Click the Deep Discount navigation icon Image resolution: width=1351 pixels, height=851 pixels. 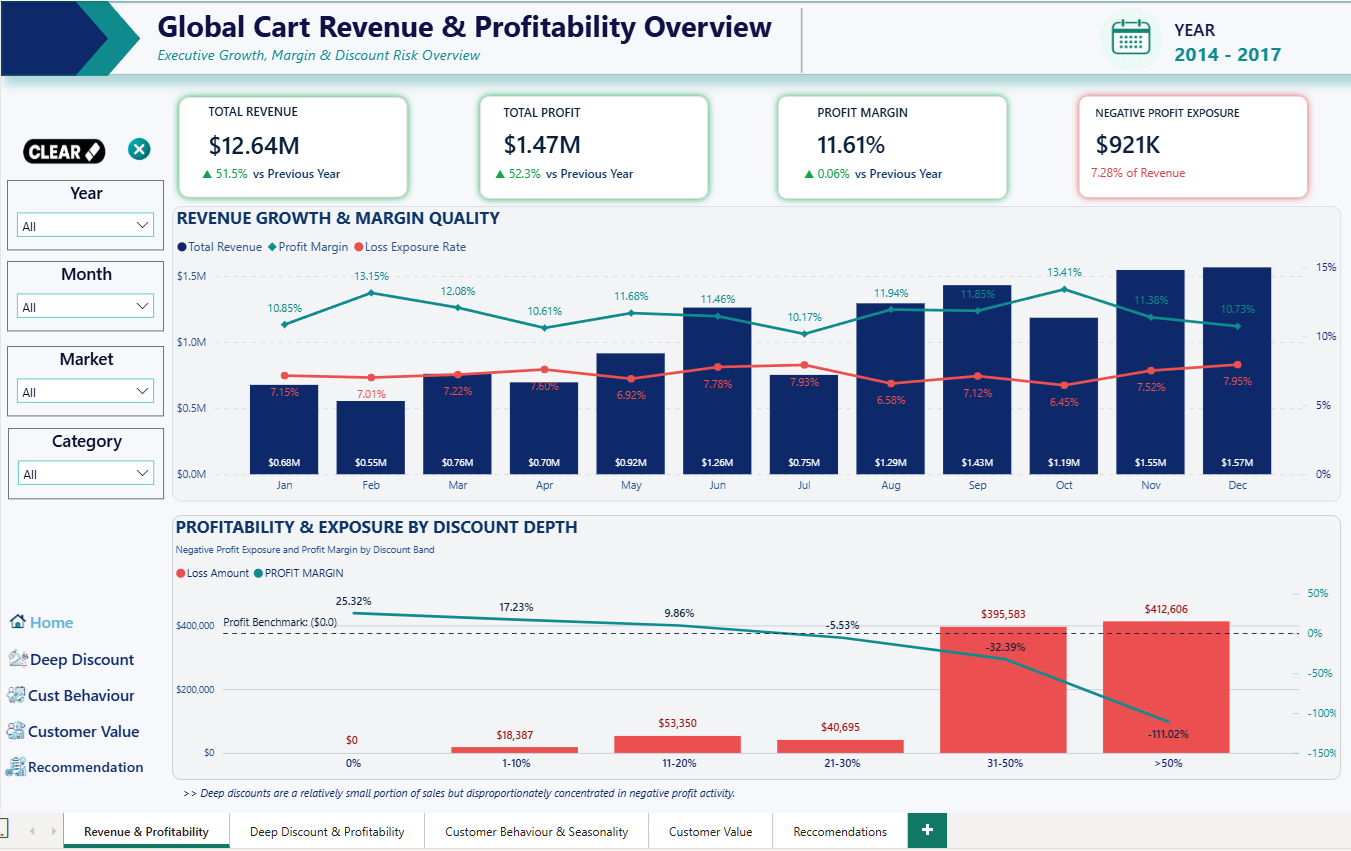click(x=17, y=659)
